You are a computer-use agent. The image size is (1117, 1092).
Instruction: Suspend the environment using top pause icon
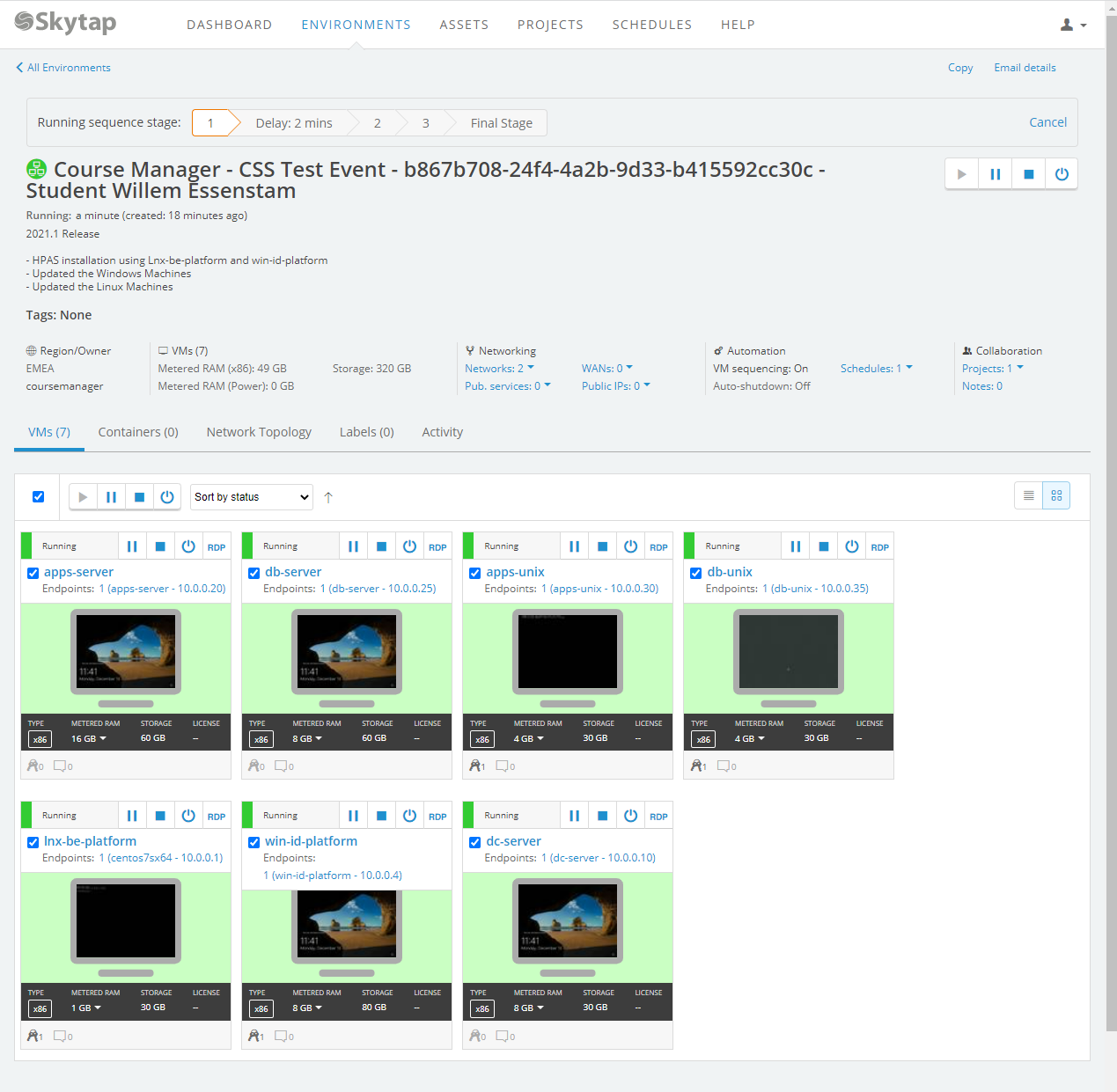pos(995,174)
